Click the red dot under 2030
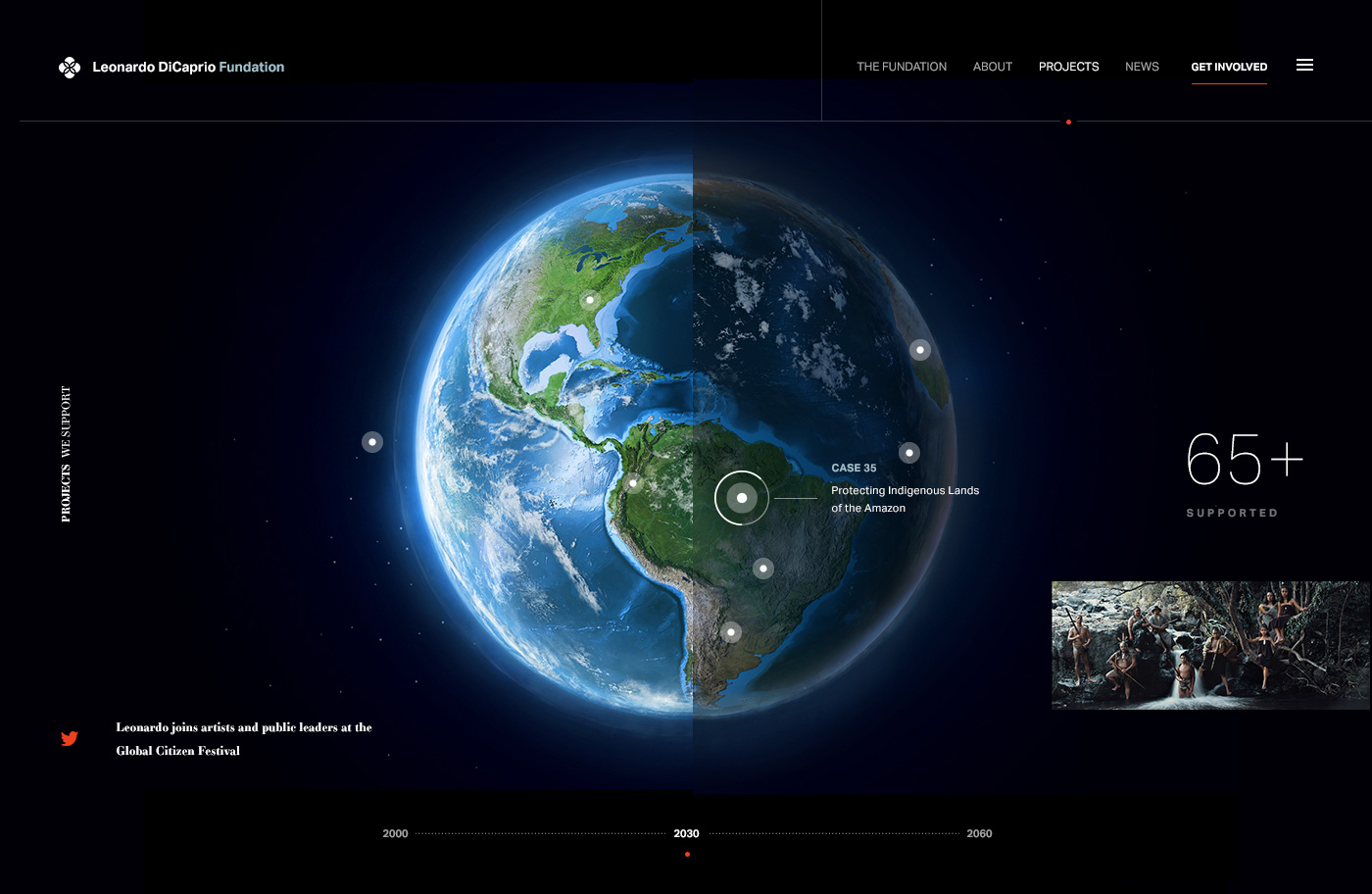Viewport: 1372px width, 894px height. tap(687, 855)
